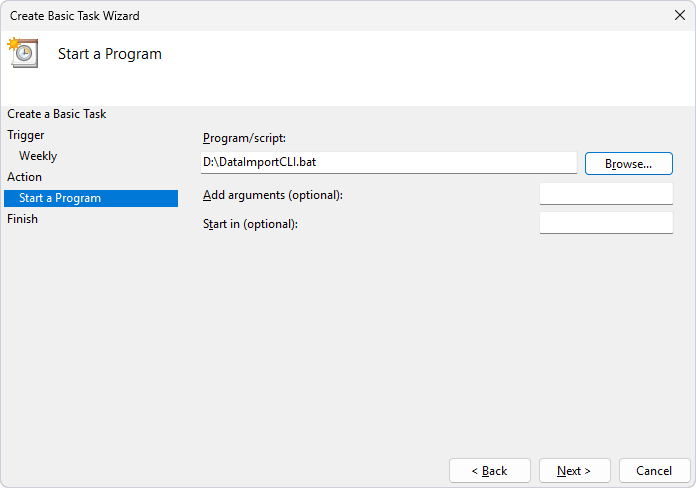The width and height of the screenshot is (696, 488).
Task: Click the task scheduler clock icon
Action: click(23, 53)
